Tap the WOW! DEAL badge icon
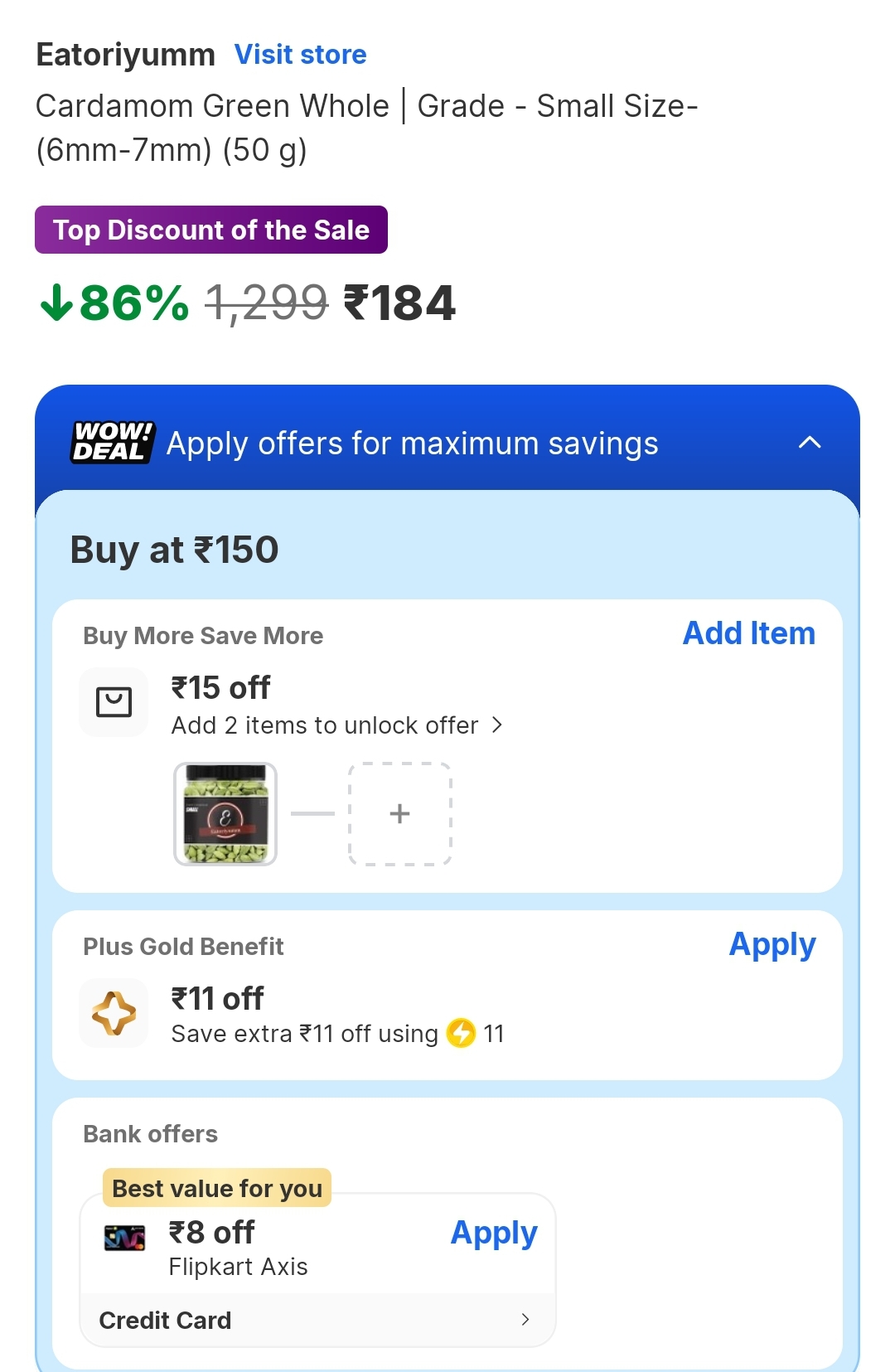The height and width of the screenshot is (1372, 895). click(113, 442)
